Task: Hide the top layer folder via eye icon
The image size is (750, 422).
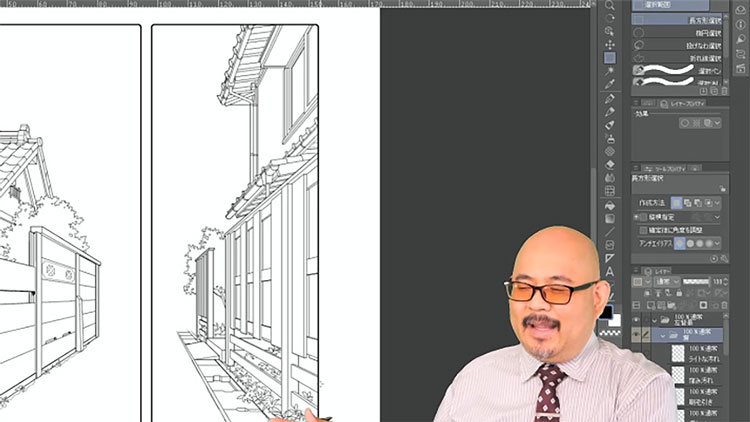Action: pos(636,320)
